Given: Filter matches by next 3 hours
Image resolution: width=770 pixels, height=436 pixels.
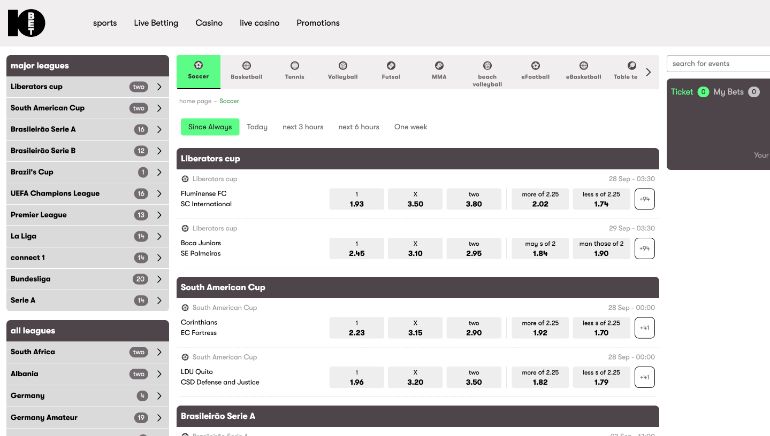Looking at the screenshot, I should [x=303, y=127].
